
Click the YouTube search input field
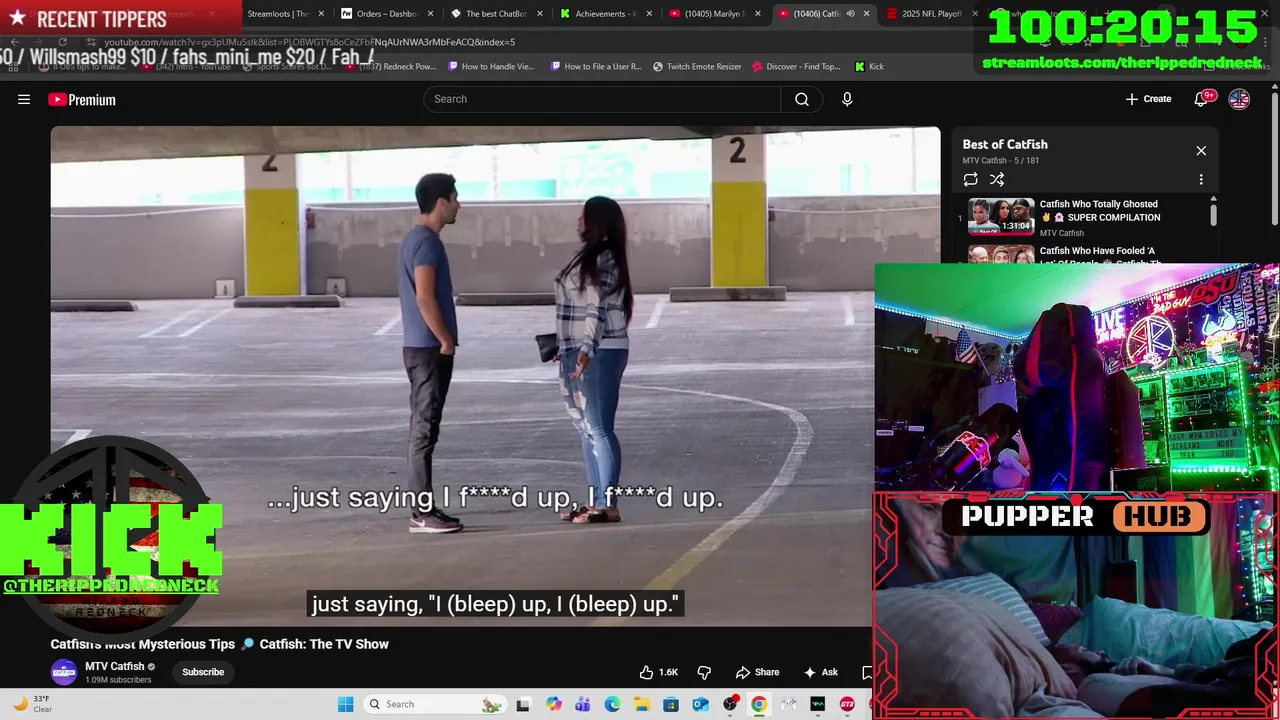tap(602, 99)
